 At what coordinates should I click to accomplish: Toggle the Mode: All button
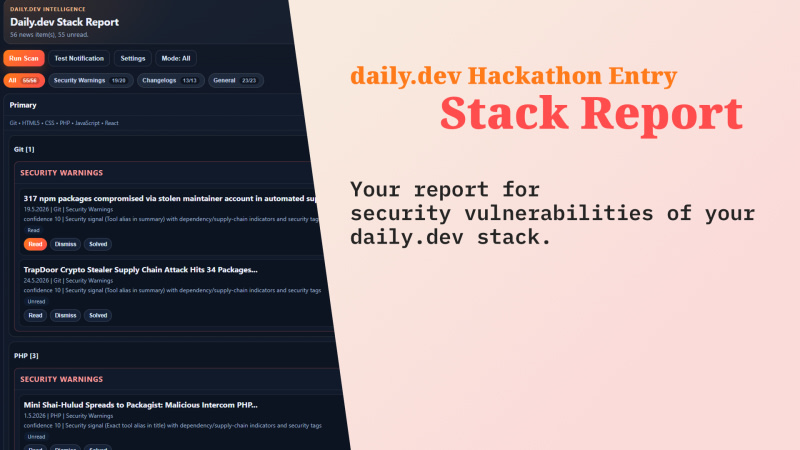[x=176, y=58]
